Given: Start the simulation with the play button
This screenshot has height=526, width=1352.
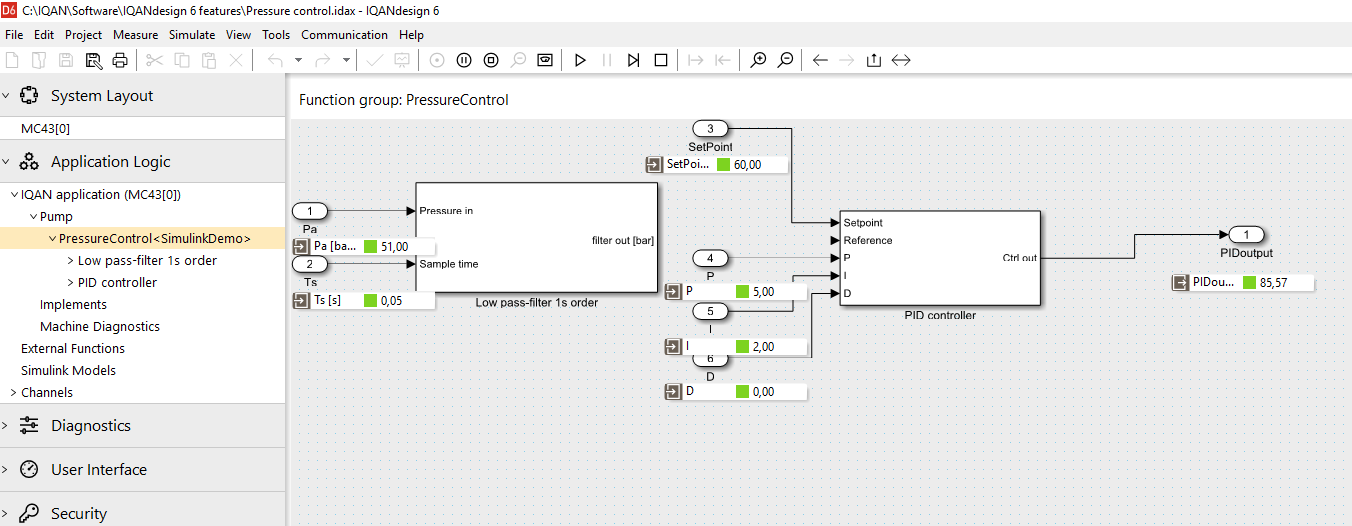Looking at the screenshot, I should click(x=580, y=60).
